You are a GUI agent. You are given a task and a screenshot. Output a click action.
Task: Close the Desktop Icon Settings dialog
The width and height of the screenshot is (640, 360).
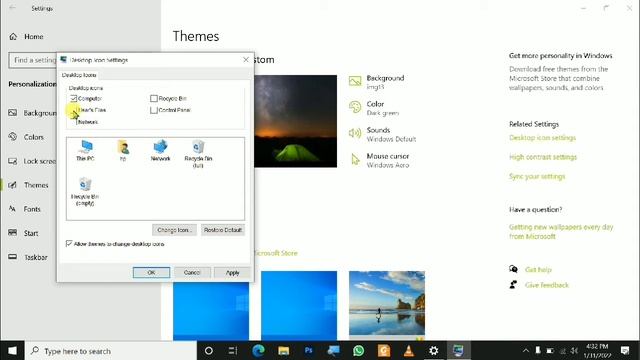click(246, 60)
